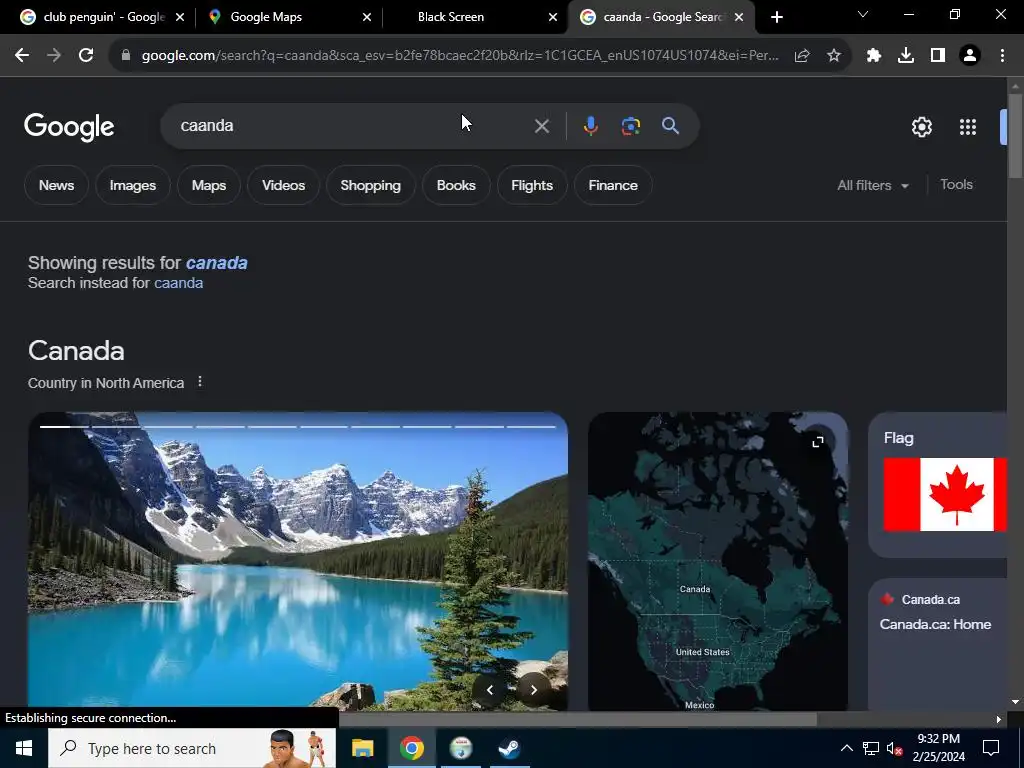Image resolution: width=1024 pixels, height=768 pixels.
Task: Go back to previous page in Chrome
Action: 22,56
